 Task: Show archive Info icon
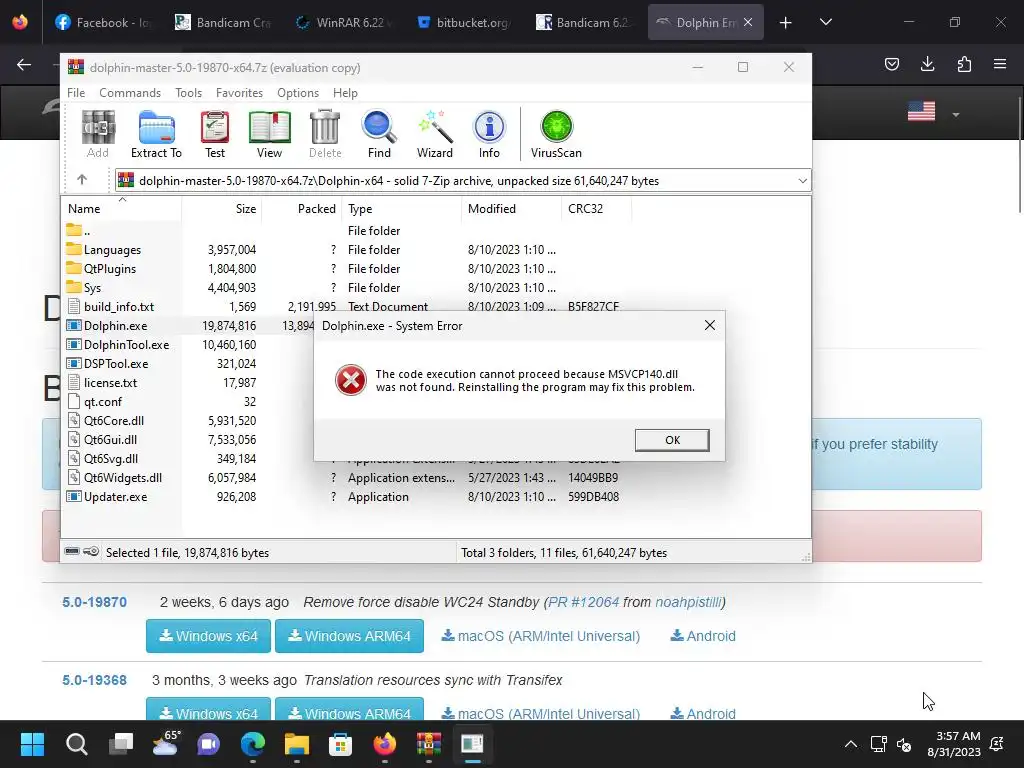489,134
